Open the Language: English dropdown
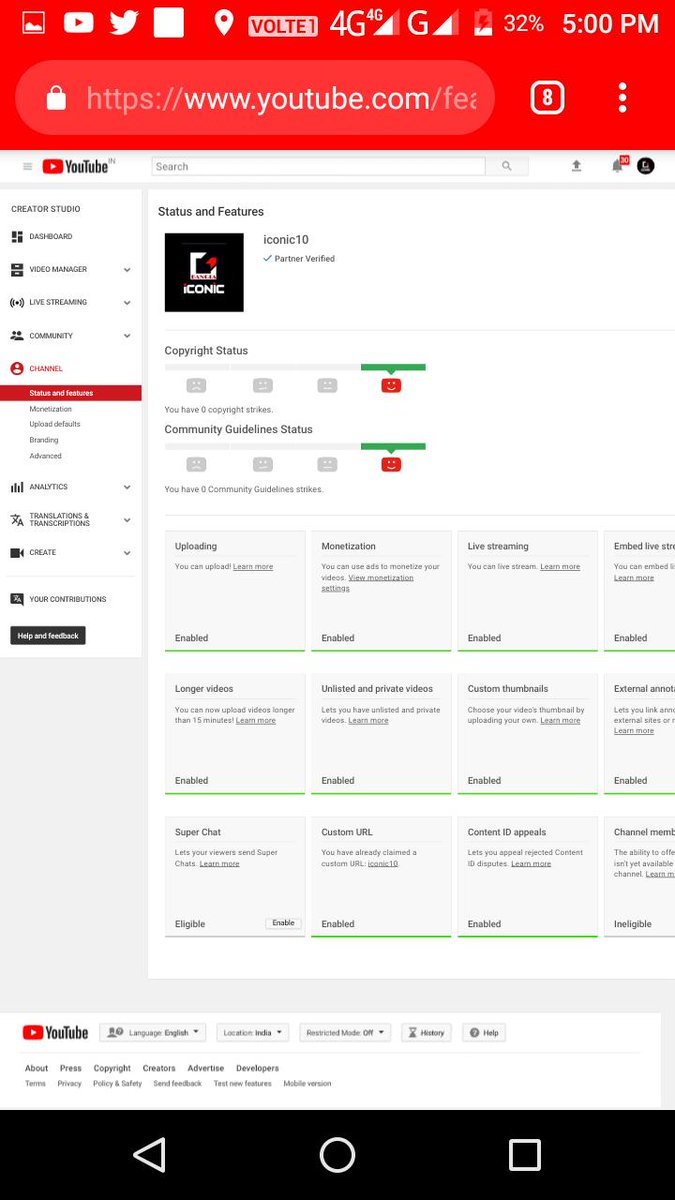Image resolution: width=675 pixels, height=1200 pixels. pos(153,1033)
